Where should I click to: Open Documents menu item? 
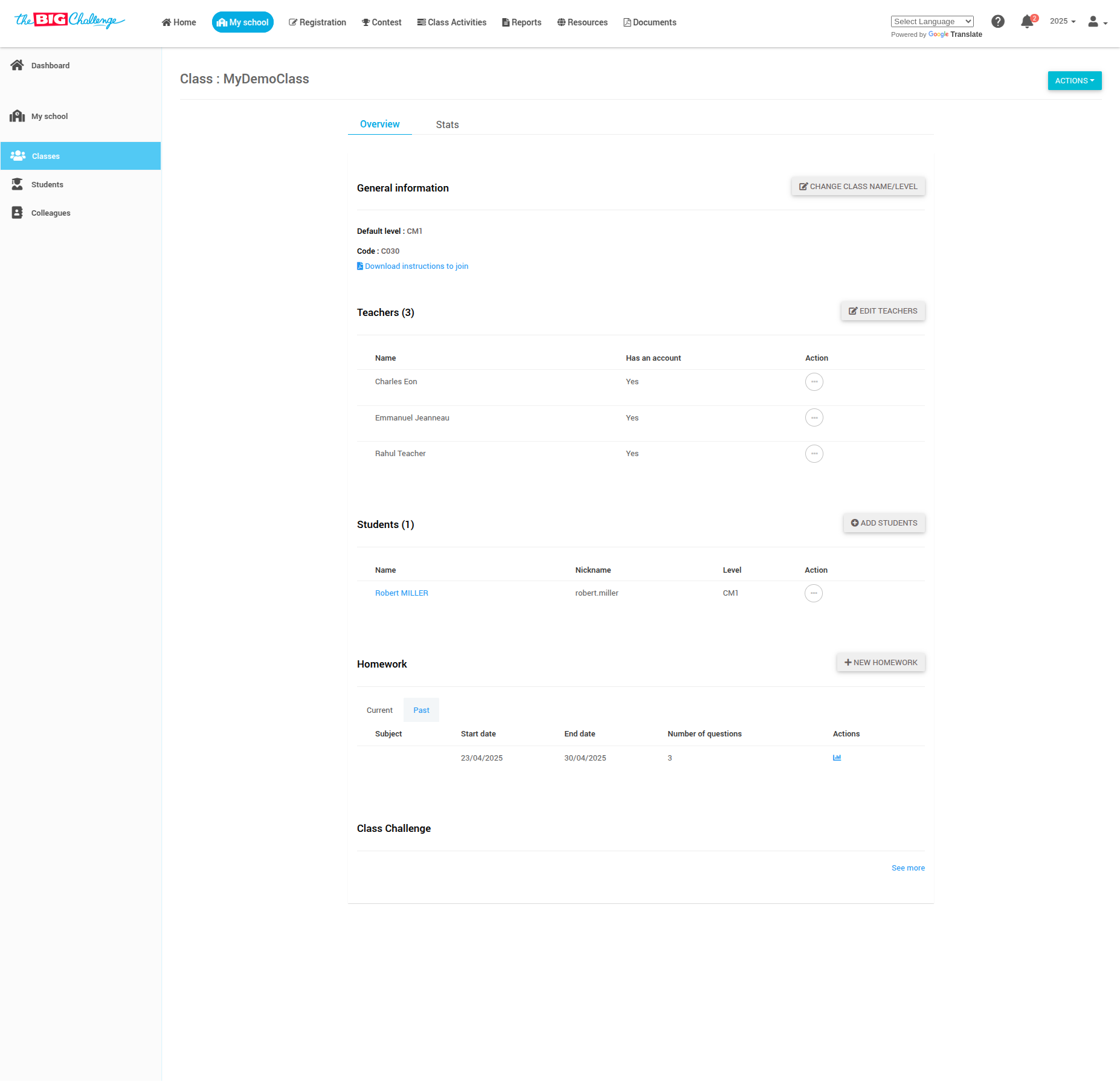pyautogui.click(x=650, y=22)
